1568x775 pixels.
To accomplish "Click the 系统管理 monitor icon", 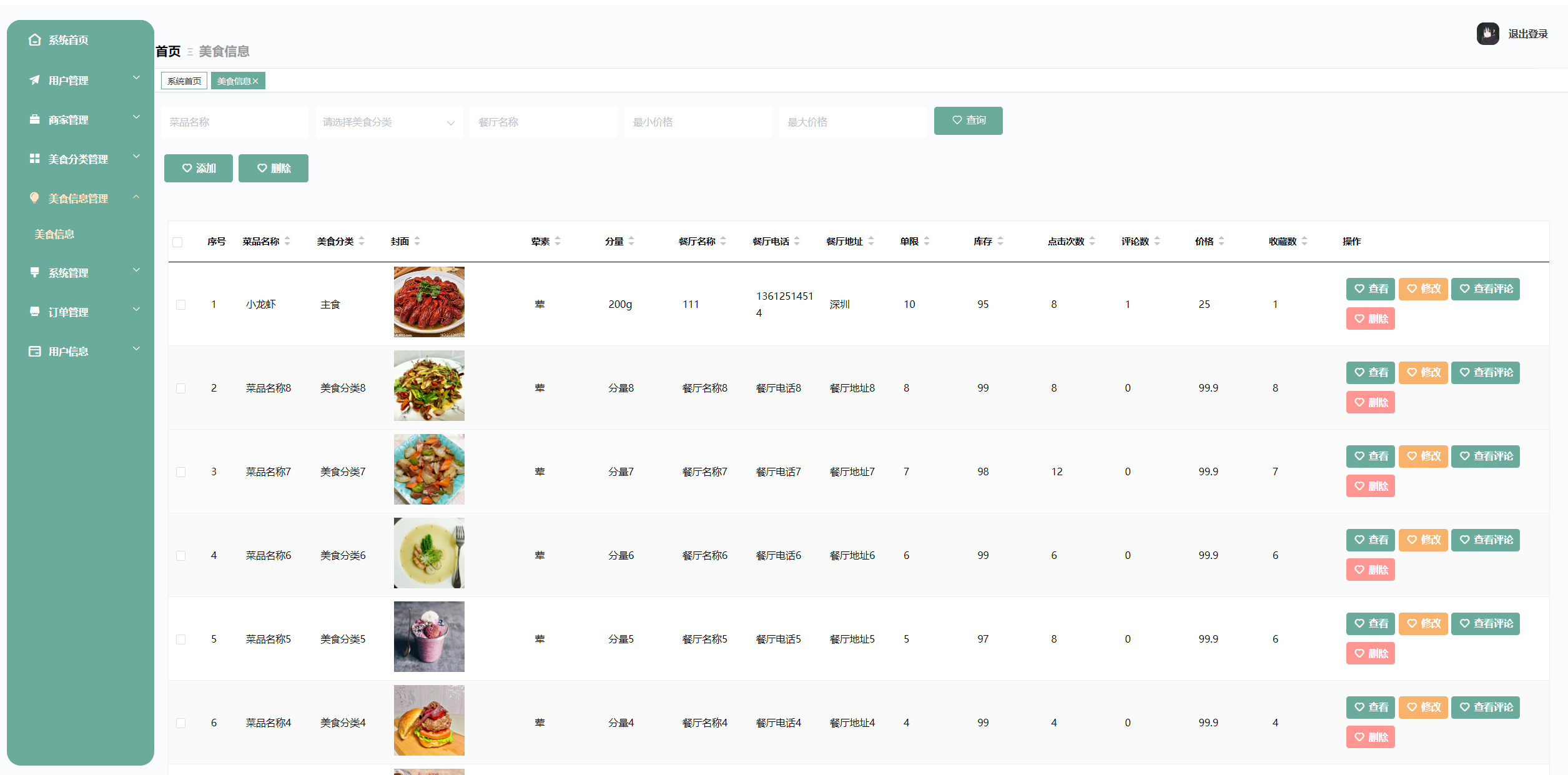I will [x=34, y=272].
